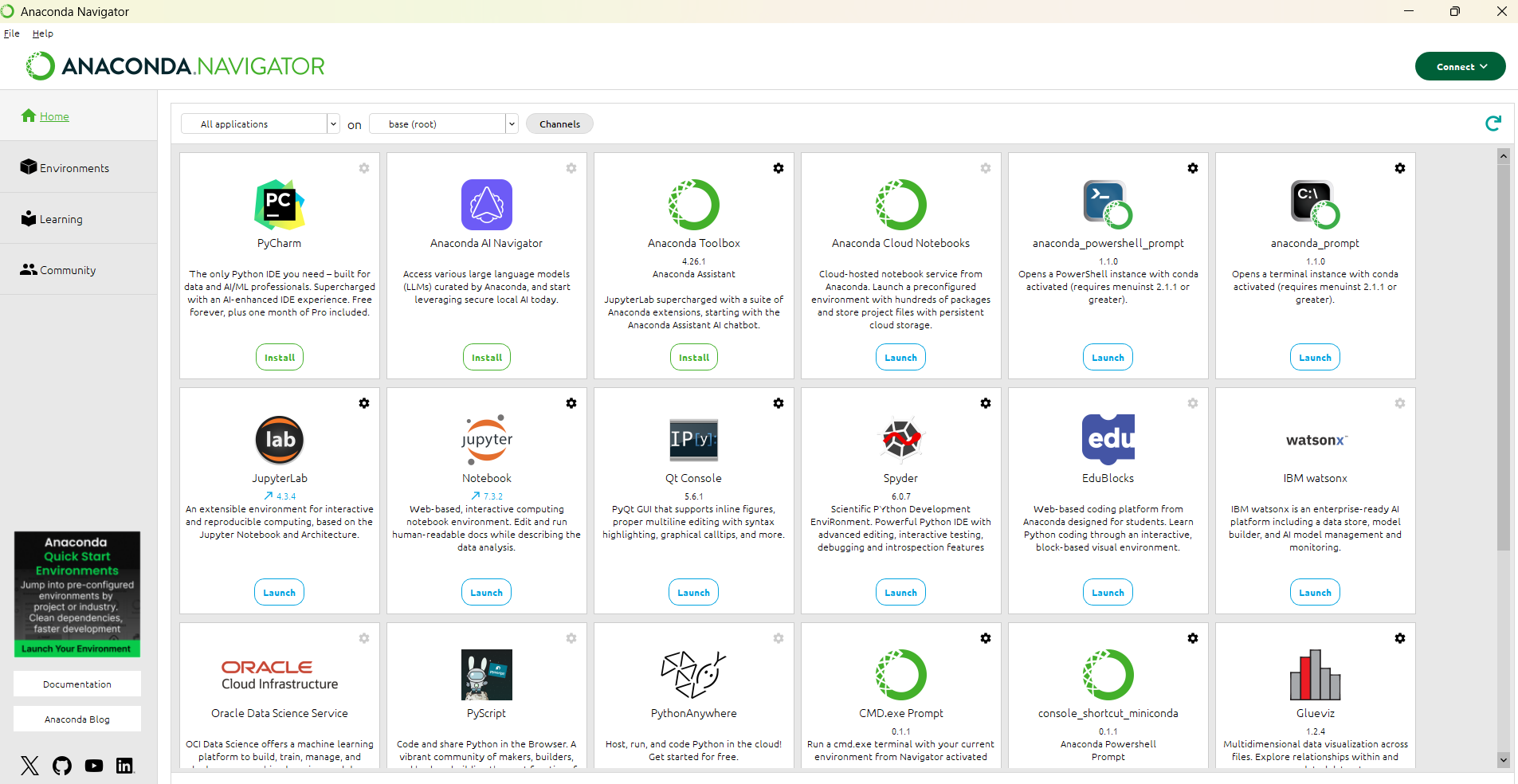Open Anaconda LinkedIn page icon
The image size is (1518, 784).
click(x=125, y=766)
